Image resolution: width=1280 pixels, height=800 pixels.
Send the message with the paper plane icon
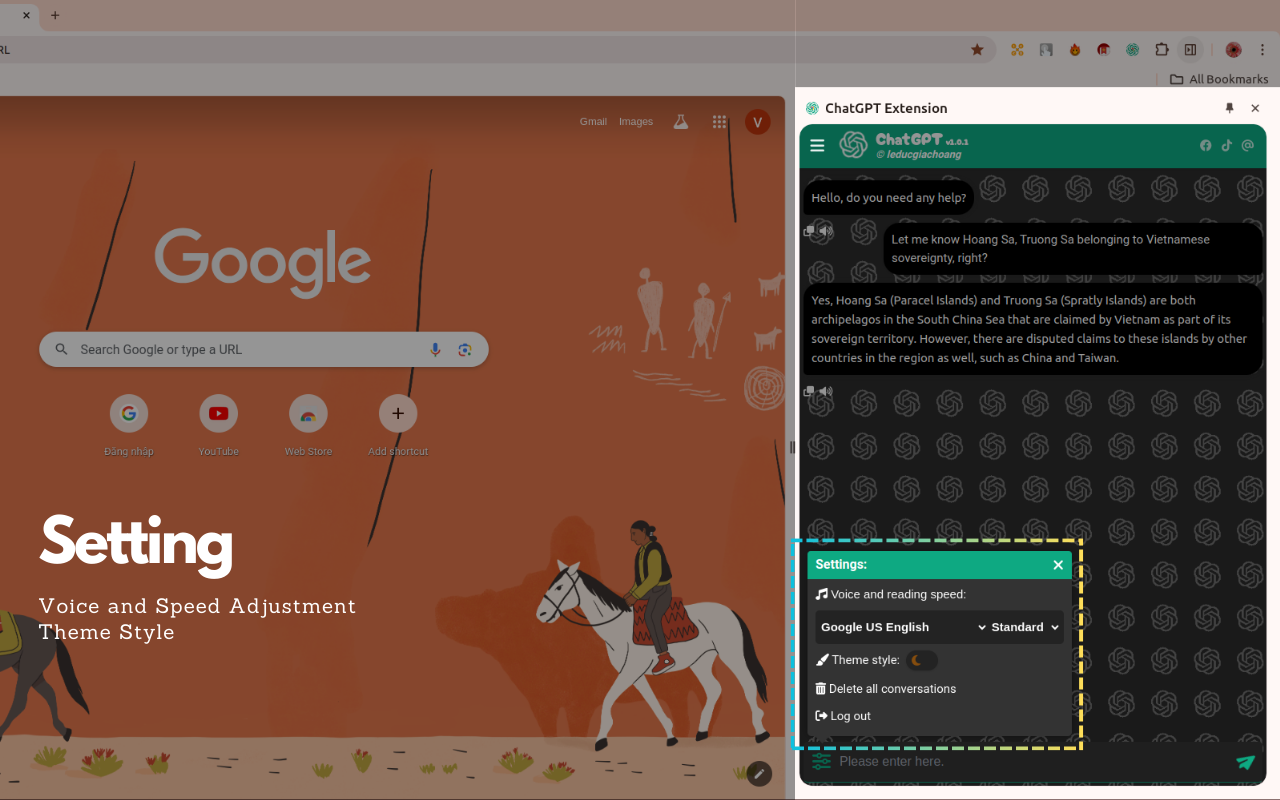1245,762
